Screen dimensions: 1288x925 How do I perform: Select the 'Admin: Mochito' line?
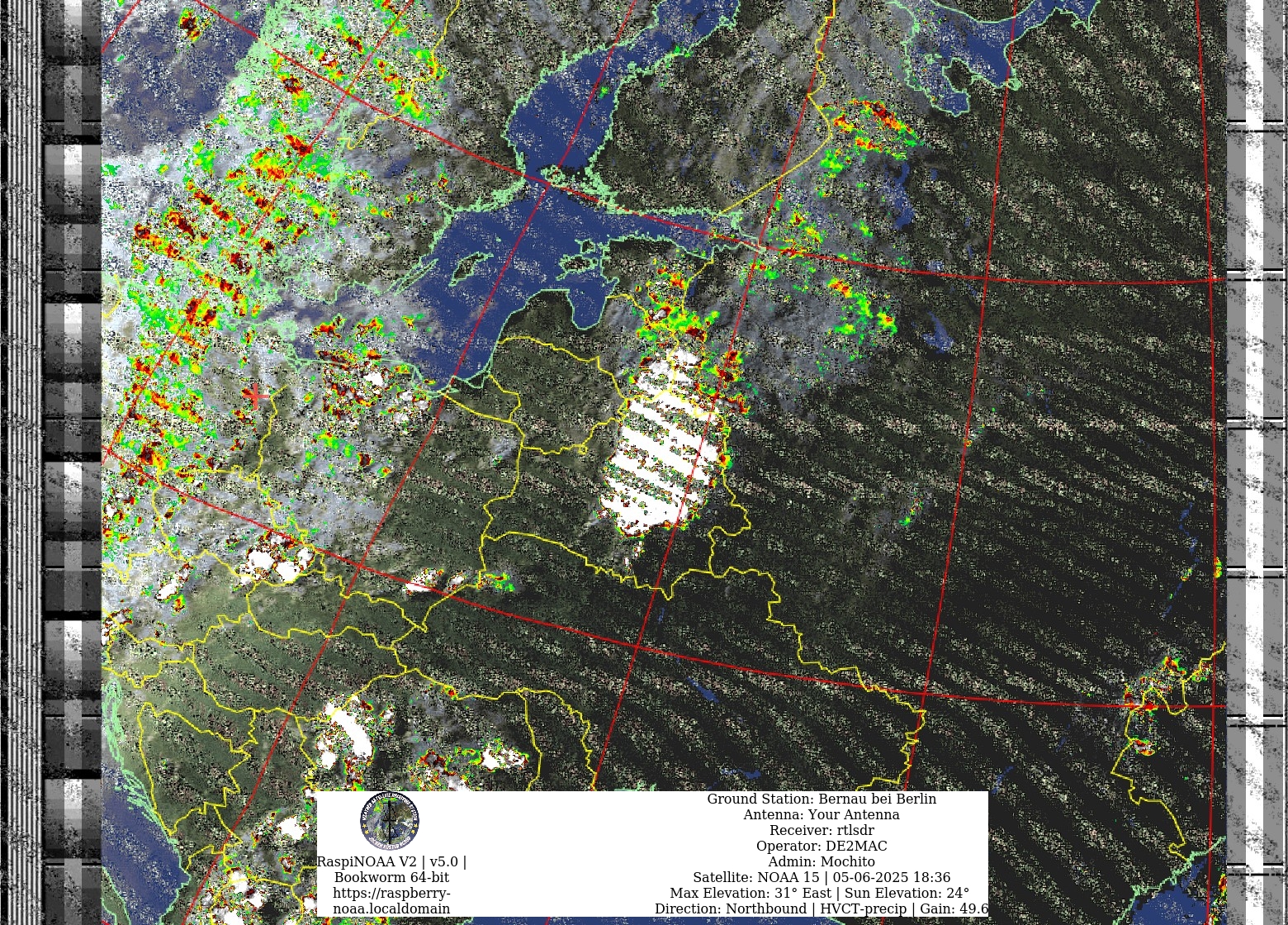coord(822,862)
